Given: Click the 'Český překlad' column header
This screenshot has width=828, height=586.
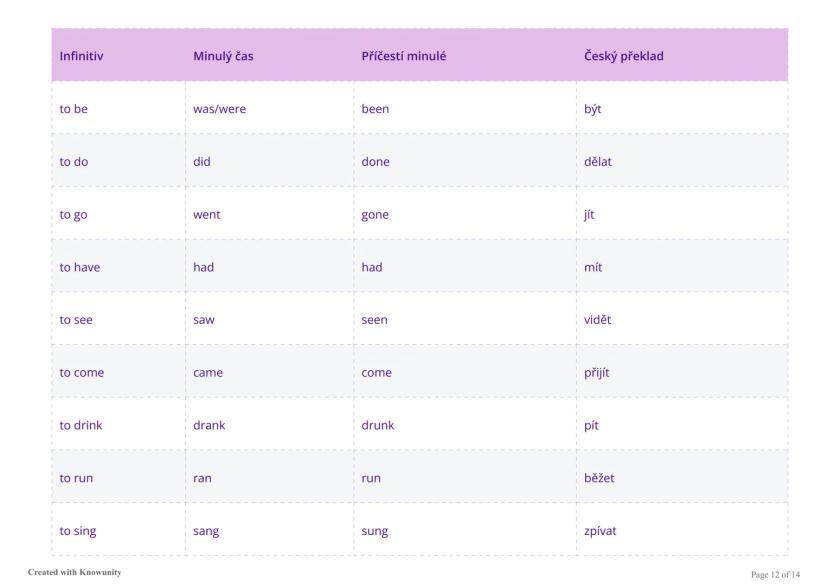Looking at the screenshot, I should (623, 56).
